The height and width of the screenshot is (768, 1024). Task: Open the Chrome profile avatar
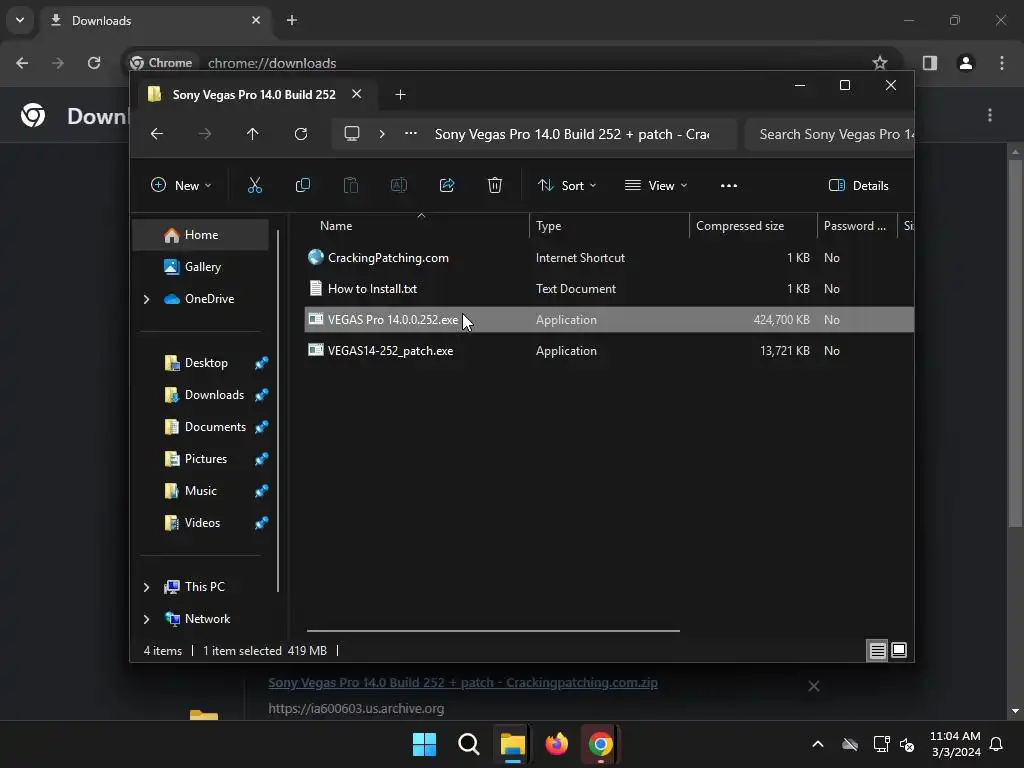966,63
